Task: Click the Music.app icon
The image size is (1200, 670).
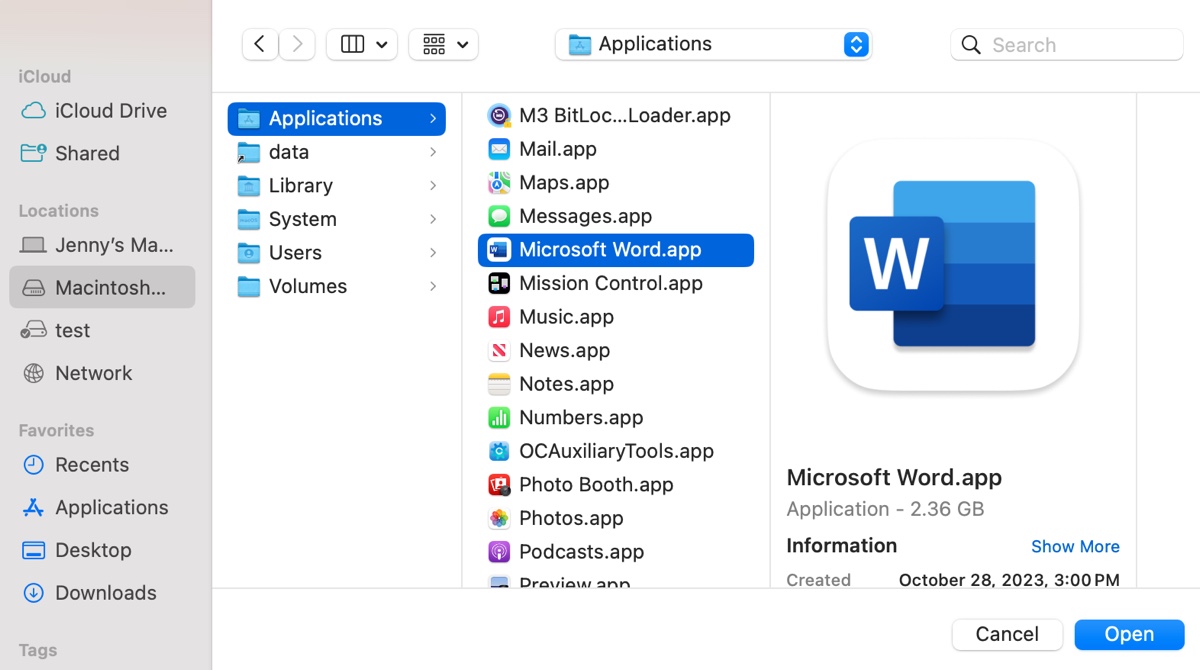Action: tap(498, 317)
